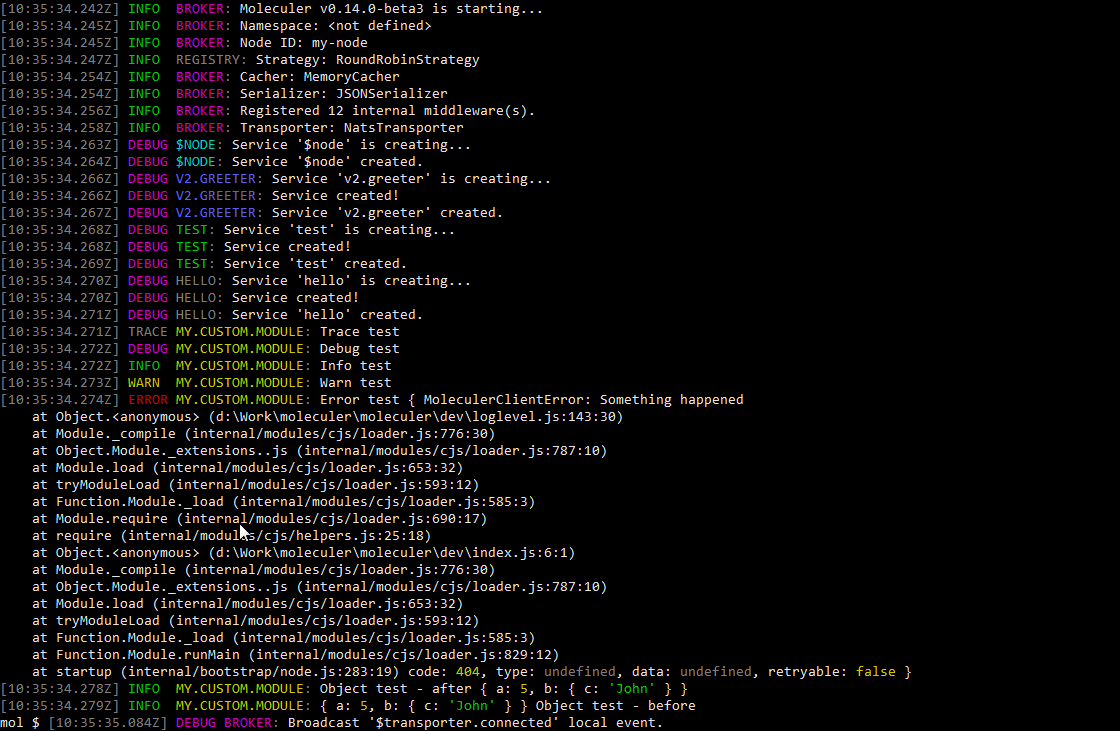Click 'MoleculerClientError: Something happened' text
Viewport: 1120px width, 731px height.
tap(583, 400)
